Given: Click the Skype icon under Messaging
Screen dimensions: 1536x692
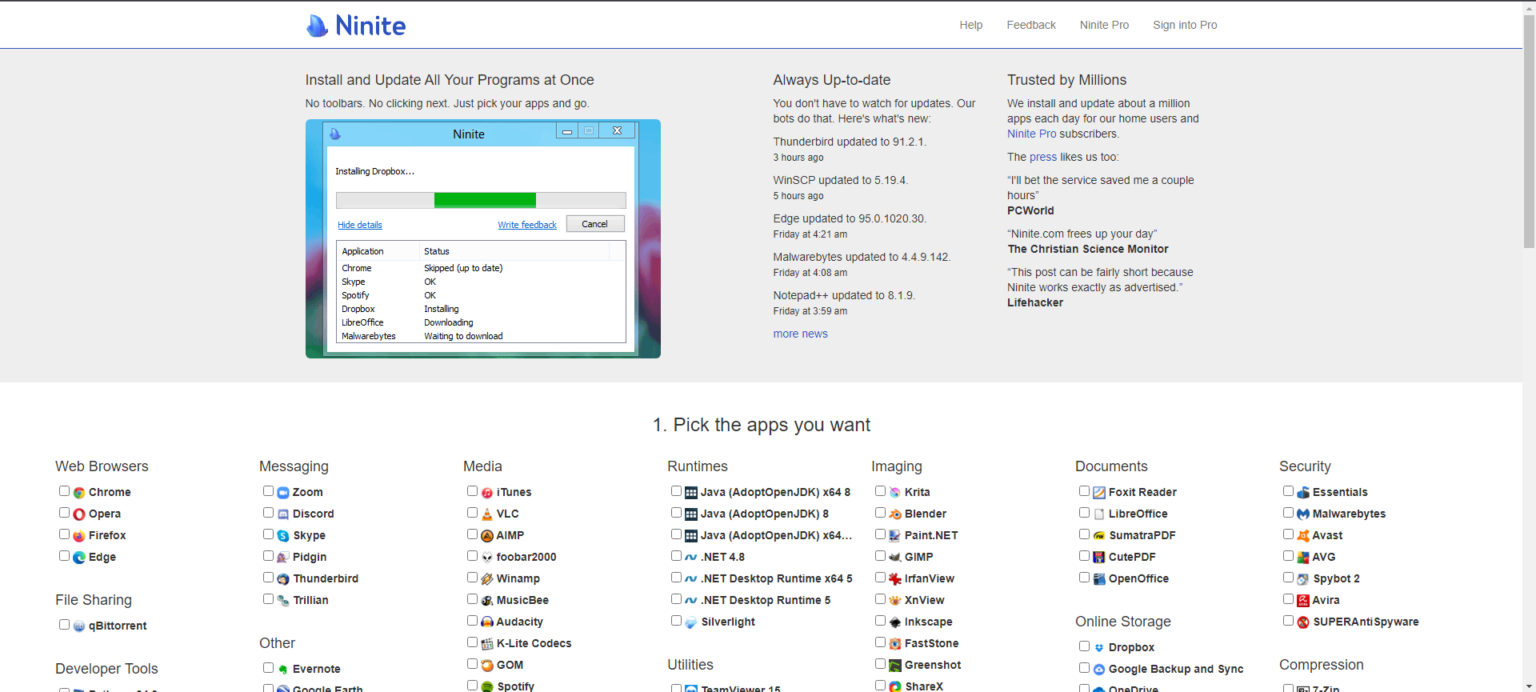Looking at the screenshot, I should coord(283,536).
